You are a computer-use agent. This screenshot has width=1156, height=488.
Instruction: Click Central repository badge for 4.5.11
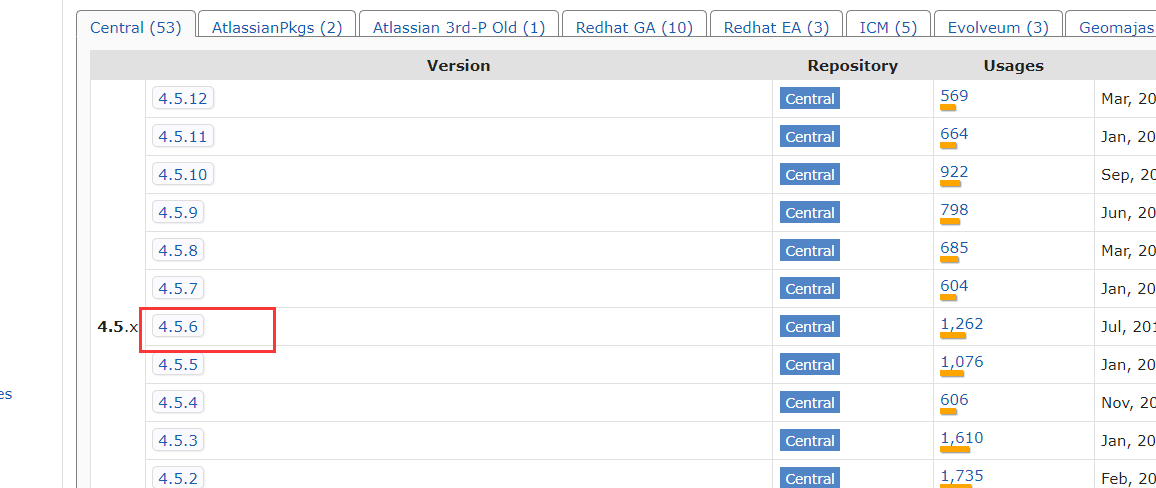[x=810, y=137]
